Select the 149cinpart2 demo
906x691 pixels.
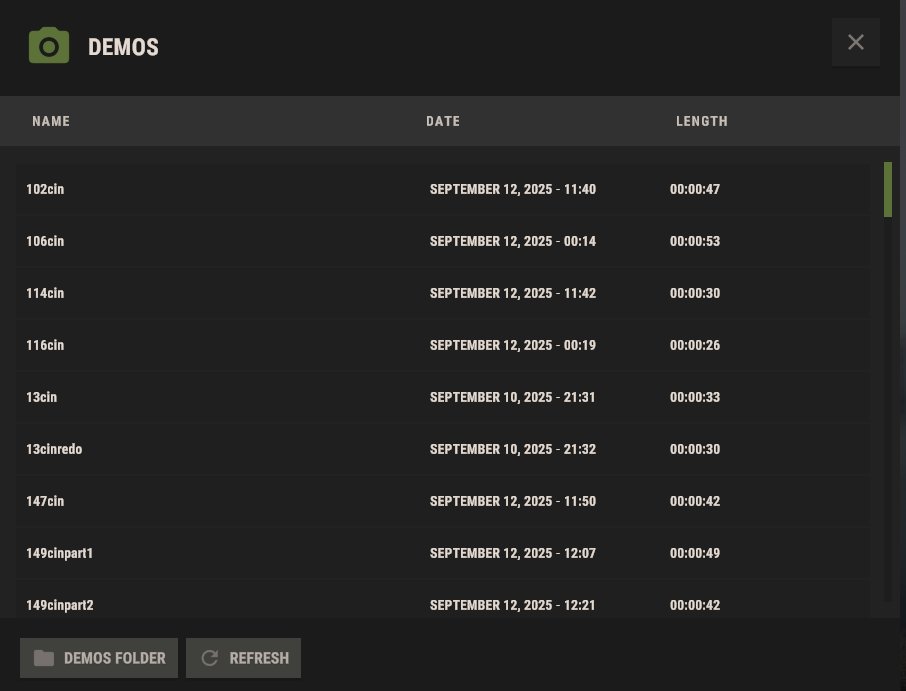point(443,599)
